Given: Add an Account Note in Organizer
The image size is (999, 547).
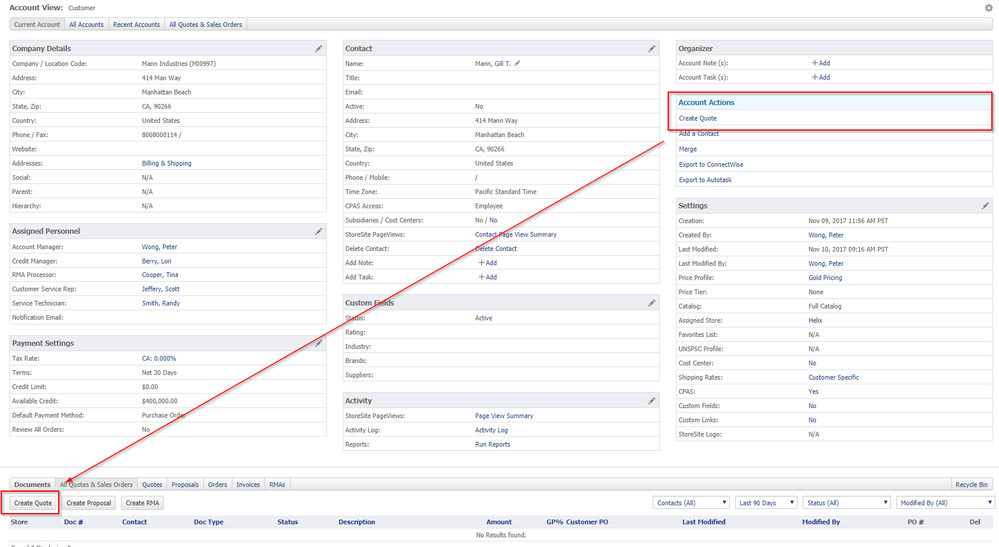Looking at the screenshot, I should (x=820, y=63).
